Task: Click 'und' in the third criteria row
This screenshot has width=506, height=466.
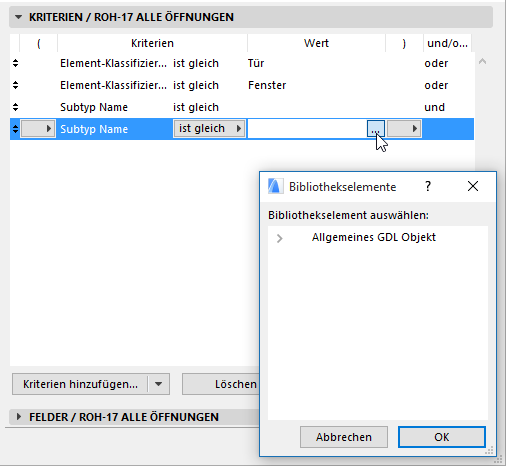Action: 434,107
